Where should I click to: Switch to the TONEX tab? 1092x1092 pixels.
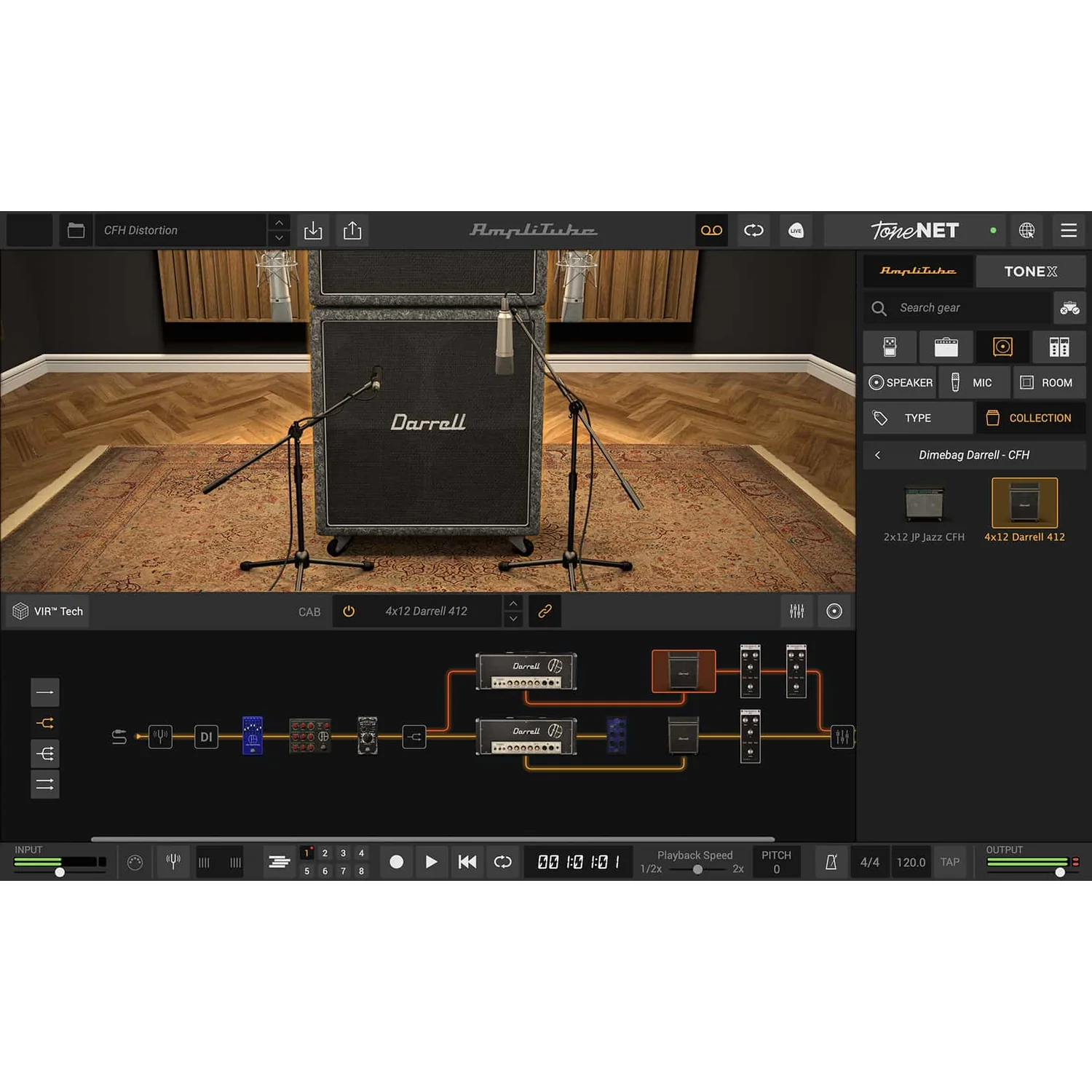(x=1031, y=271)
